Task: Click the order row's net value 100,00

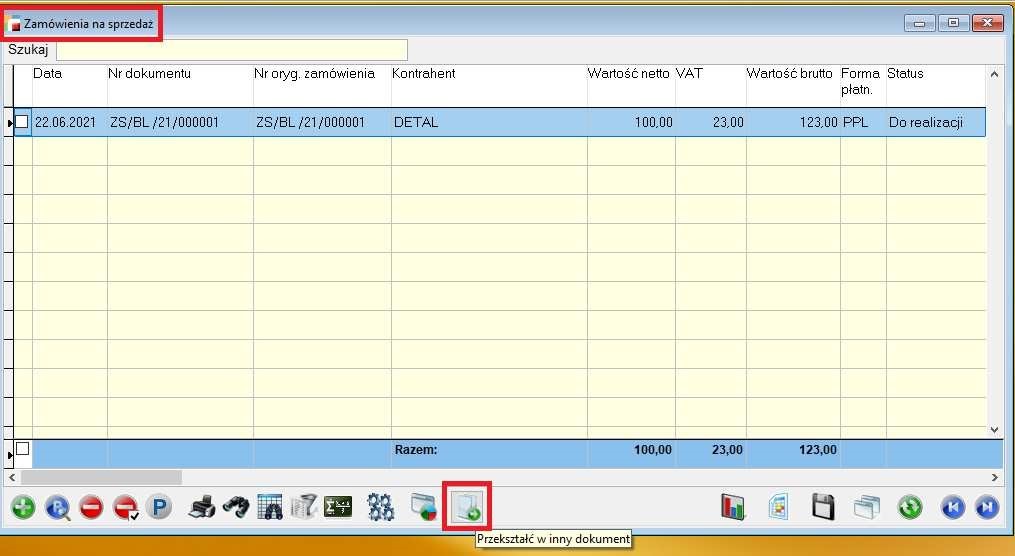Action: [x=653, y=122]
